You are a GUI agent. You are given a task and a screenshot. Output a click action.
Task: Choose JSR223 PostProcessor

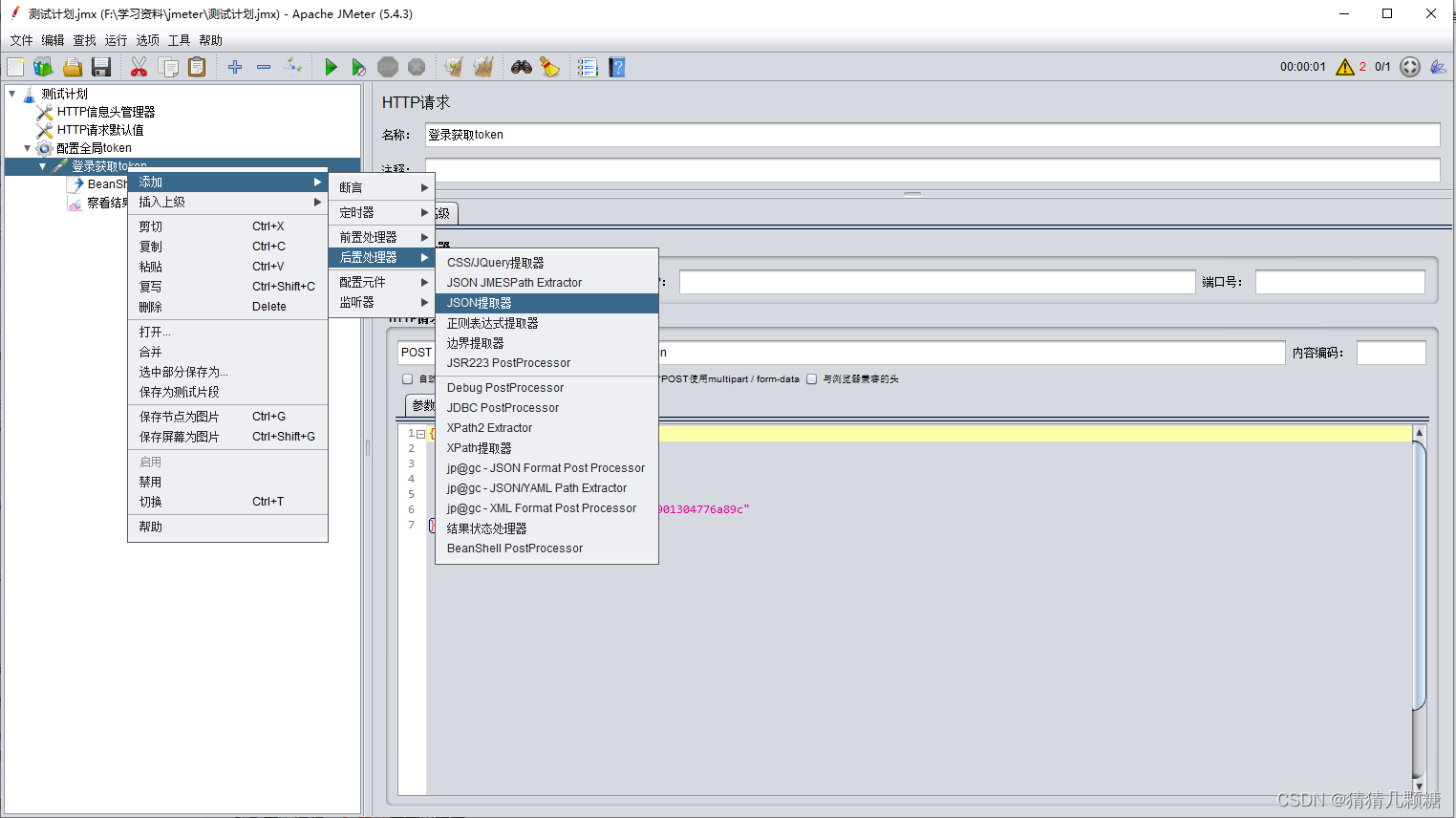(x=546, y=363)
